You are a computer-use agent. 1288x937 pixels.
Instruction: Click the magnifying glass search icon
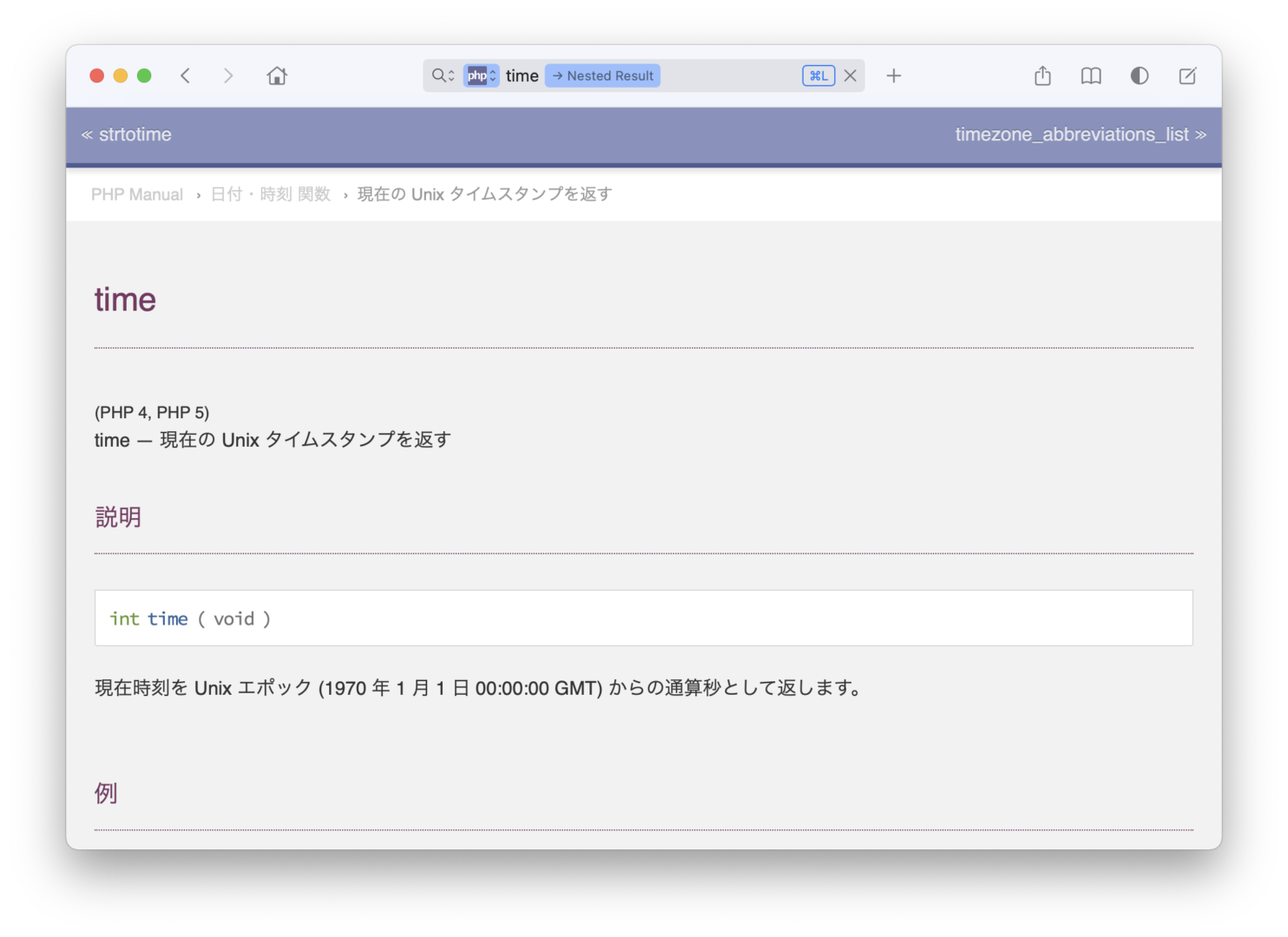pyautogui.click(x=437, y=75)
